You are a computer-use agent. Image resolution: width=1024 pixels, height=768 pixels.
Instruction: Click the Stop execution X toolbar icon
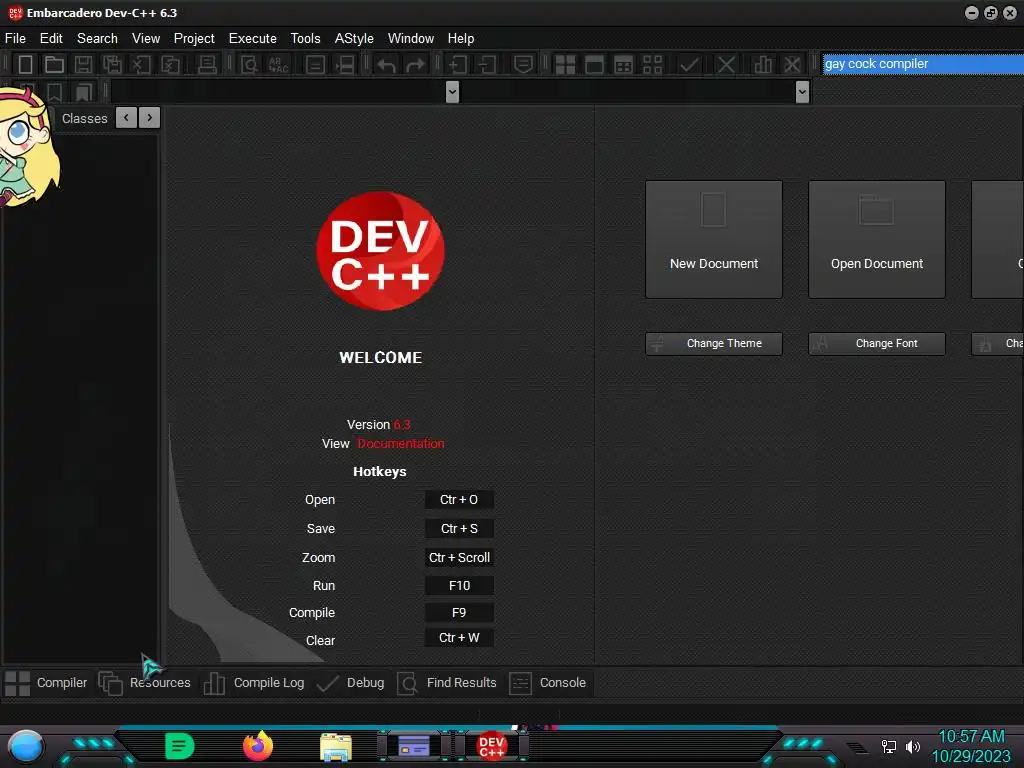click(x=726, y=65)
